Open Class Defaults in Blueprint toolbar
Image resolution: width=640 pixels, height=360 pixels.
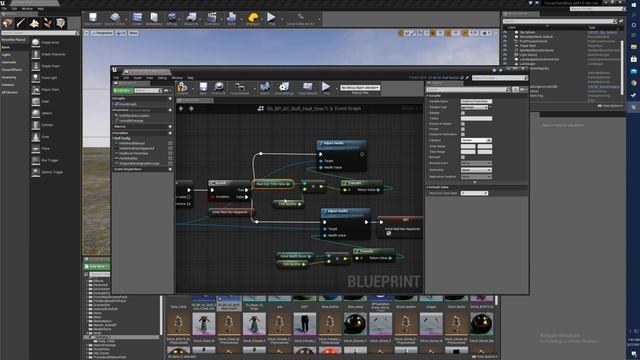[307, 88]
